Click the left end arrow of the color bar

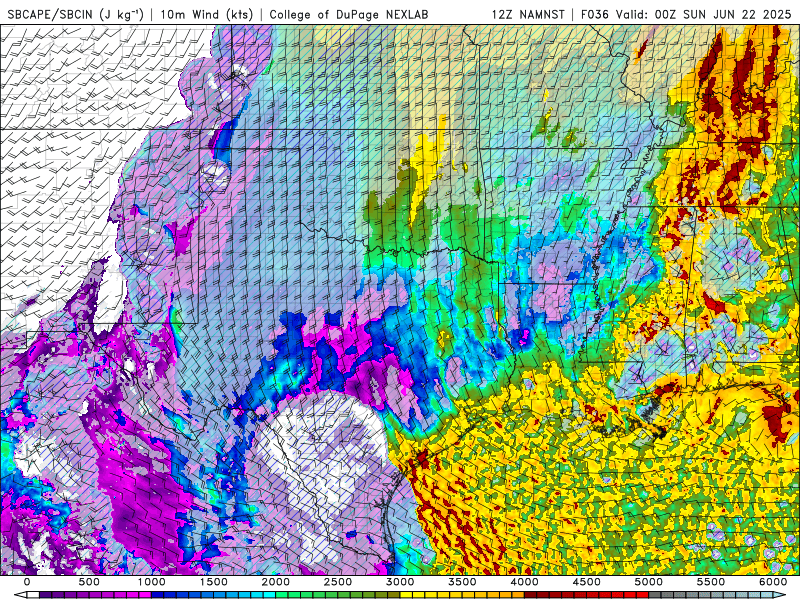tap(20, 595)
